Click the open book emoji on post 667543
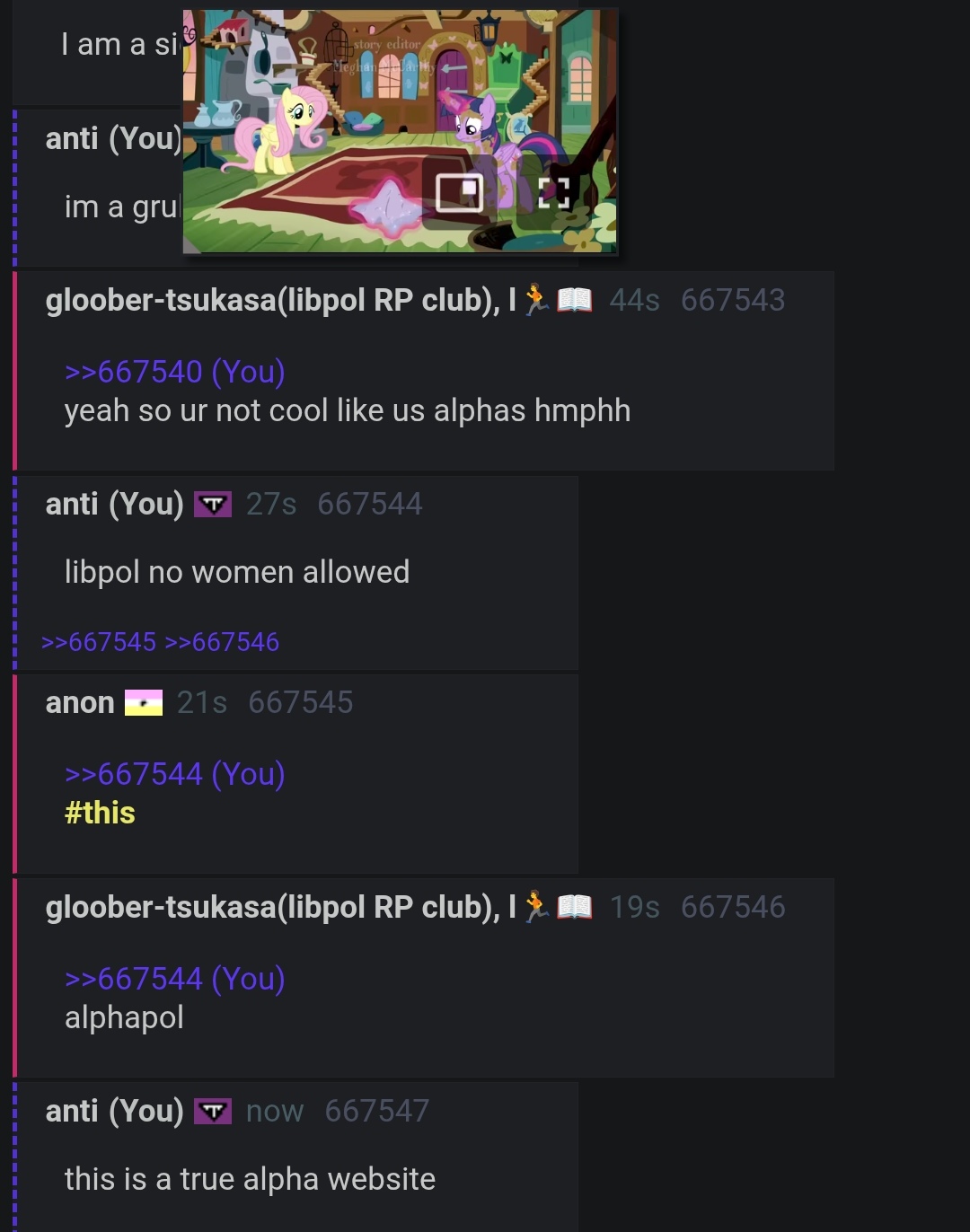970x1232 pixels. [x=575, y=300]
